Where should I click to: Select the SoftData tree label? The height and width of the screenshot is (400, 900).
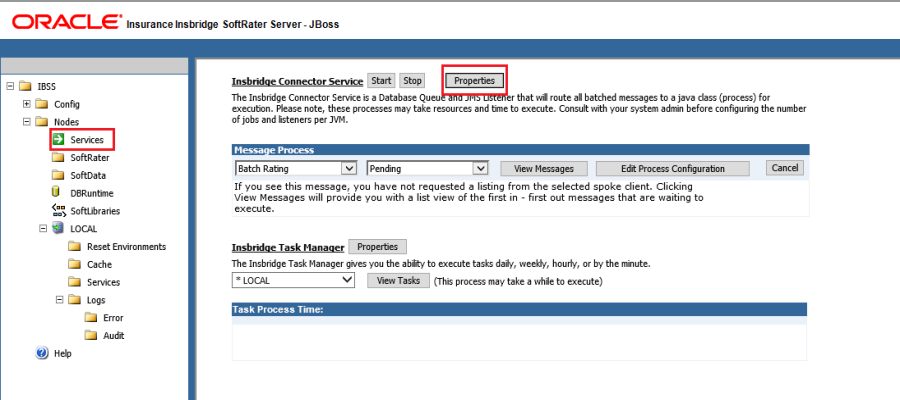[88, 176]
